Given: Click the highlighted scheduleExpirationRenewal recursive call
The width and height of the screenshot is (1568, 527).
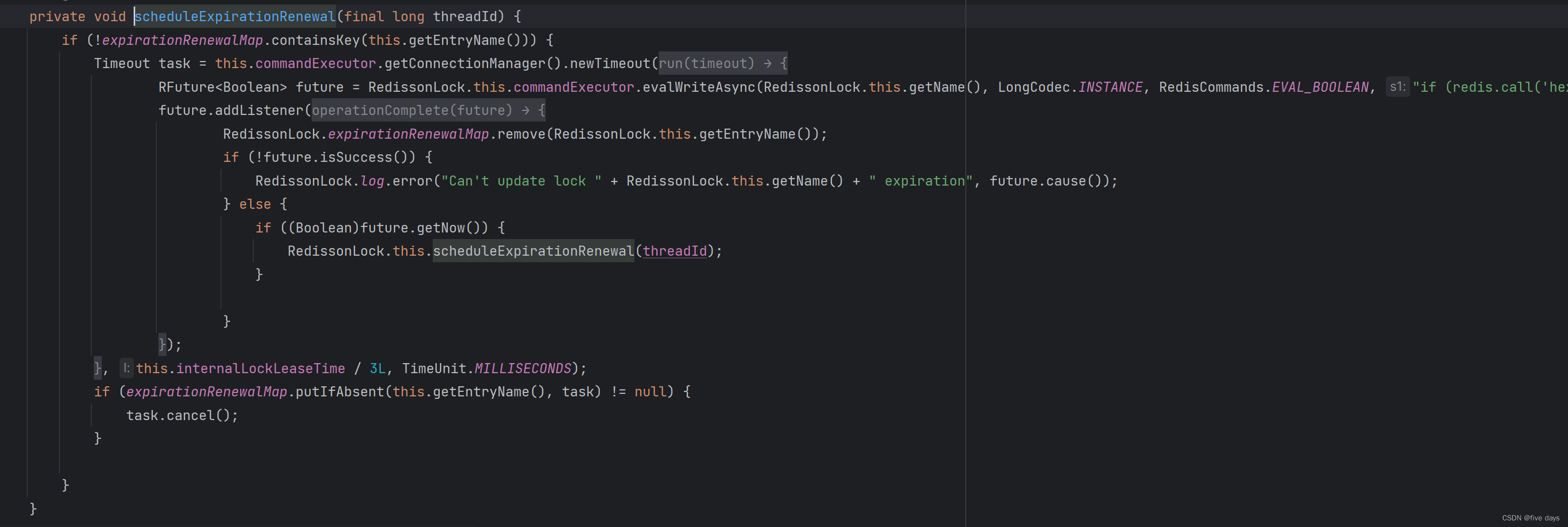Looking at the screenshot, I should pyautogui.click(x=533, y=251).
